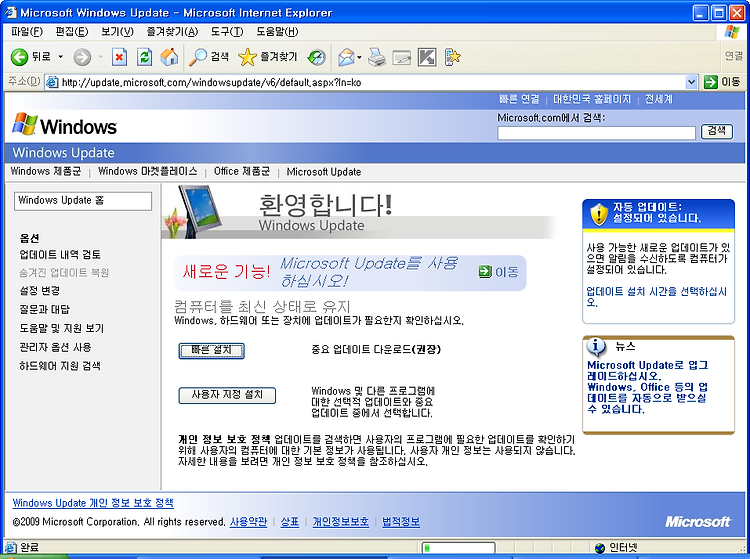Open Windows Update 개인 정보 보호 정책 footer link
This screenshot has width=750, height=559.
pyautogui.click(x=93, y=503)
